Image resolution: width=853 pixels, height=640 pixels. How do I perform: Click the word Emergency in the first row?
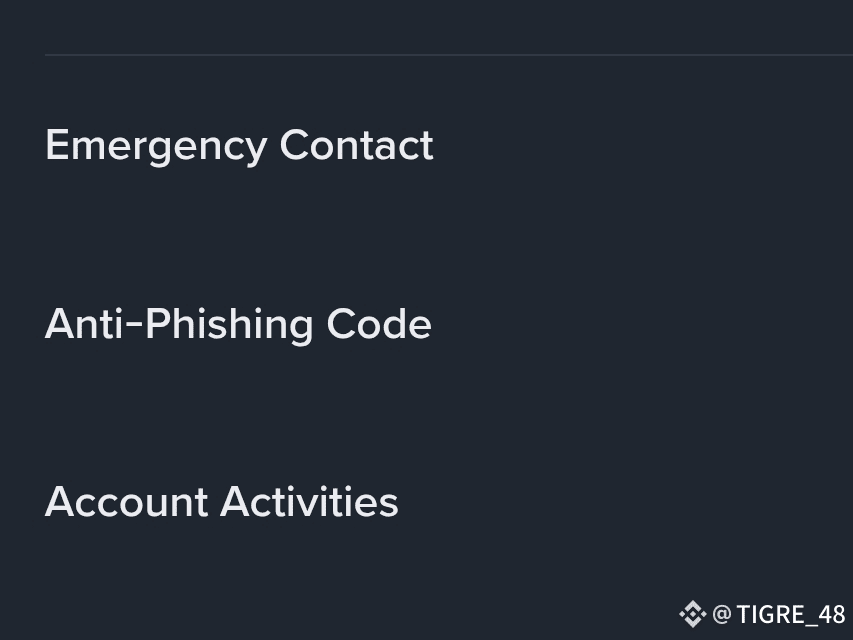point(155,145)
